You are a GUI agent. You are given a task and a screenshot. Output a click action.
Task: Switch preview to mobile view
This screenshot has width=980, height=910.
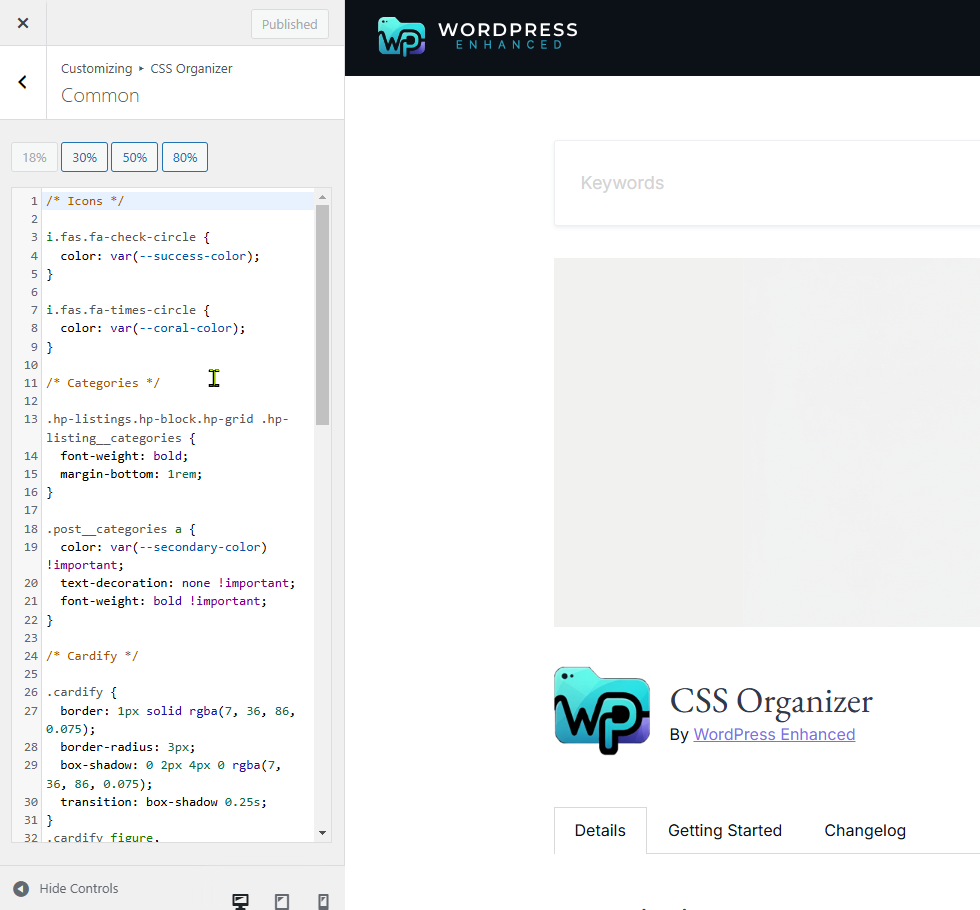[x=322, y=899]
